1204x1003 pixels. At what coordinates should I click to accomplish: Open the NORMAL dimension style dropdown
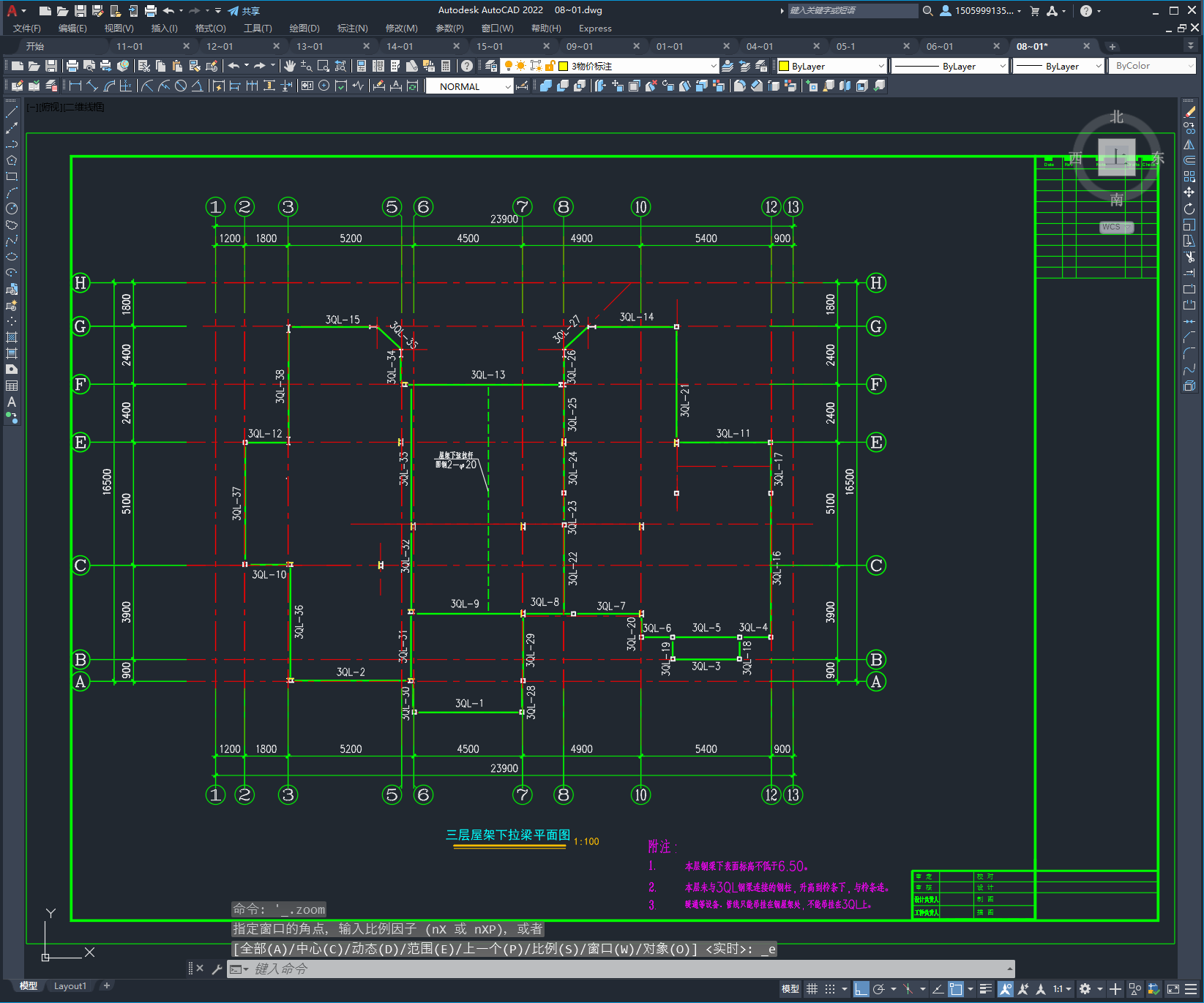(470, 86)
